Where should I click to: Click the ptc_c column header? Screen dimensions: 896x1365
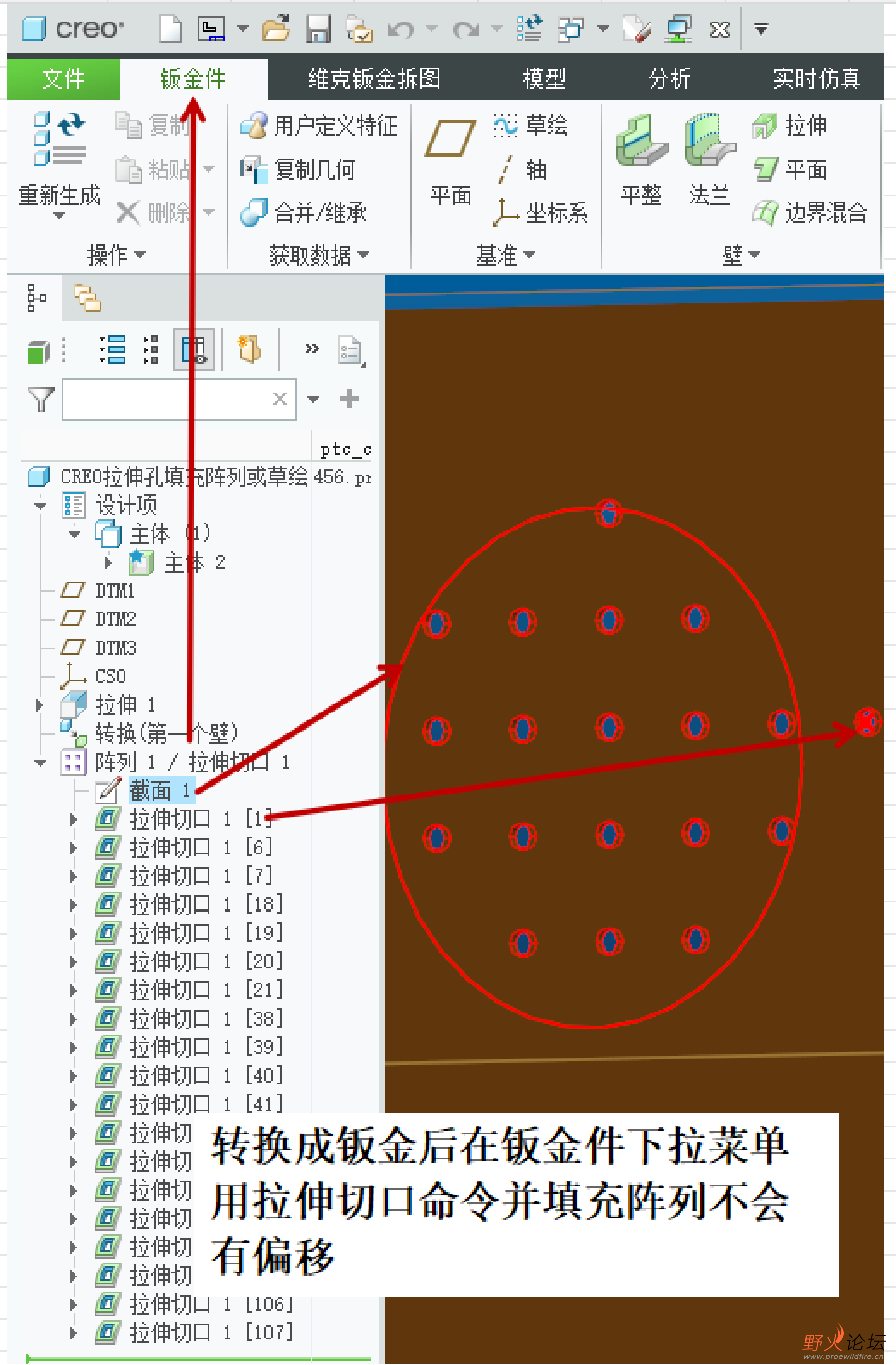[344, 449]
